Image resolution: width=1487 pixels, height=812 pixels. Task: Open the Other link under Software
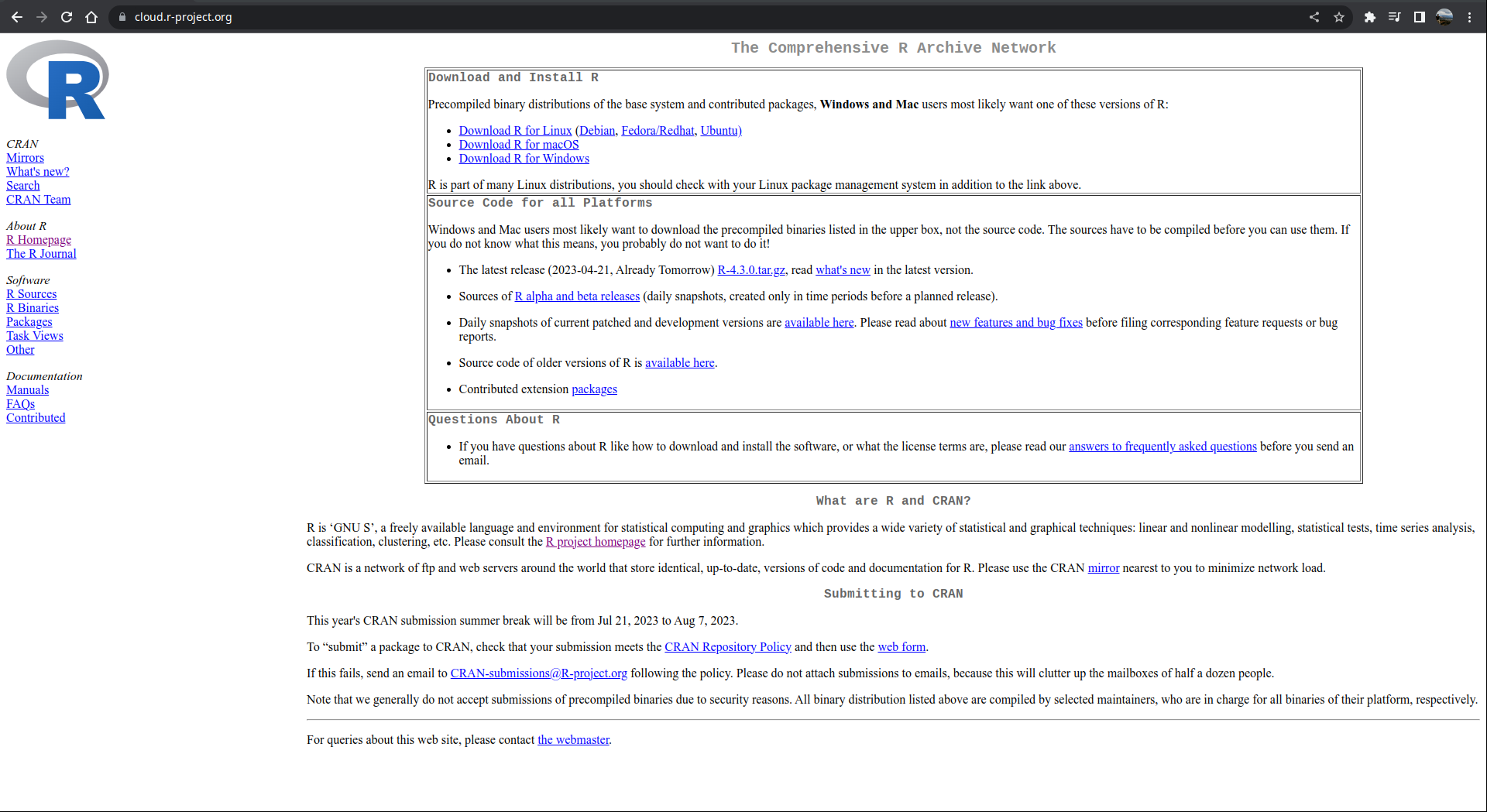click(20, 350)
